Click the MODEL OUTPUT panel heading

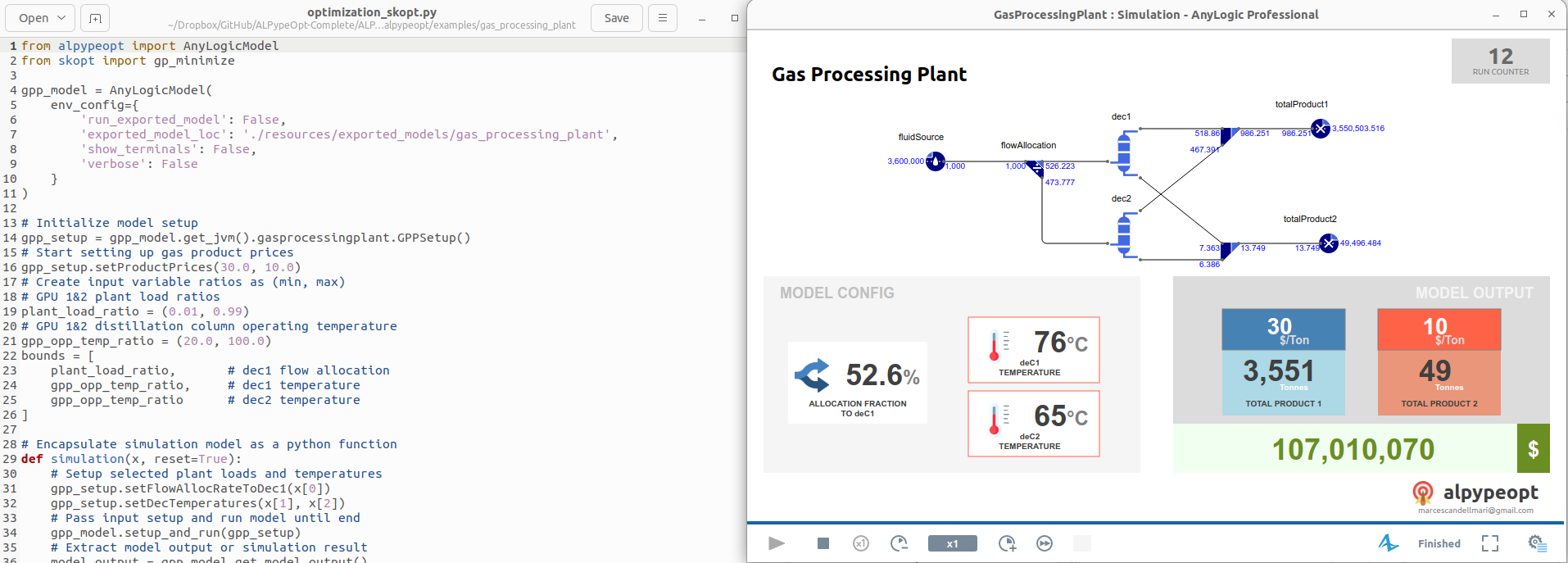coord(1474,293)
